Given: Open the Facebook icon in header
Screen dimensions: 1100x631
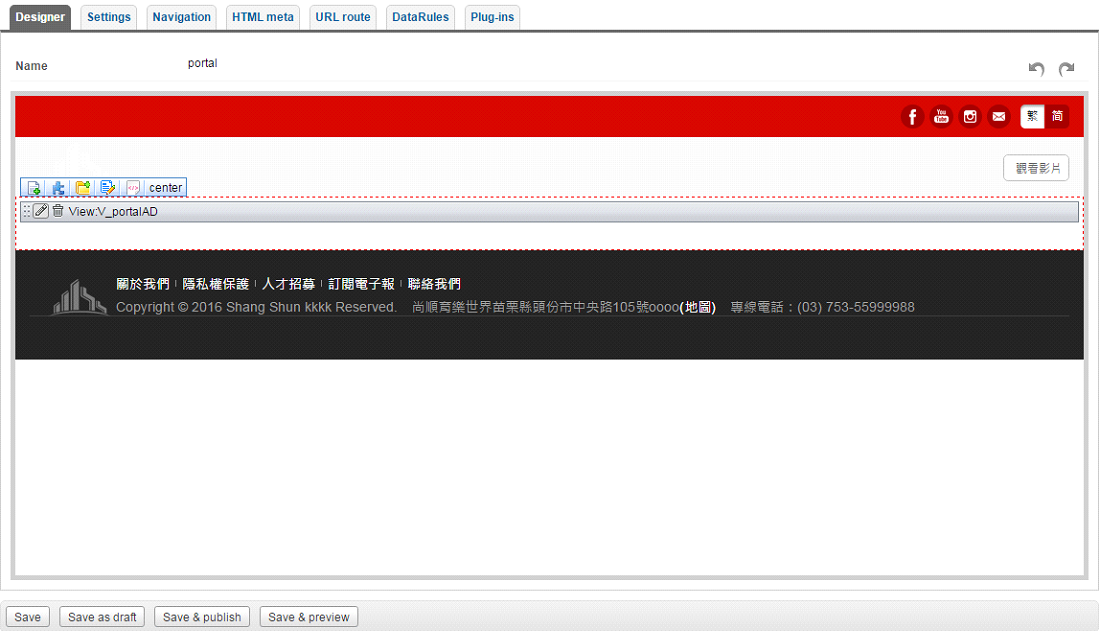Looking at the screenshot, I should [x=912, y=117].
